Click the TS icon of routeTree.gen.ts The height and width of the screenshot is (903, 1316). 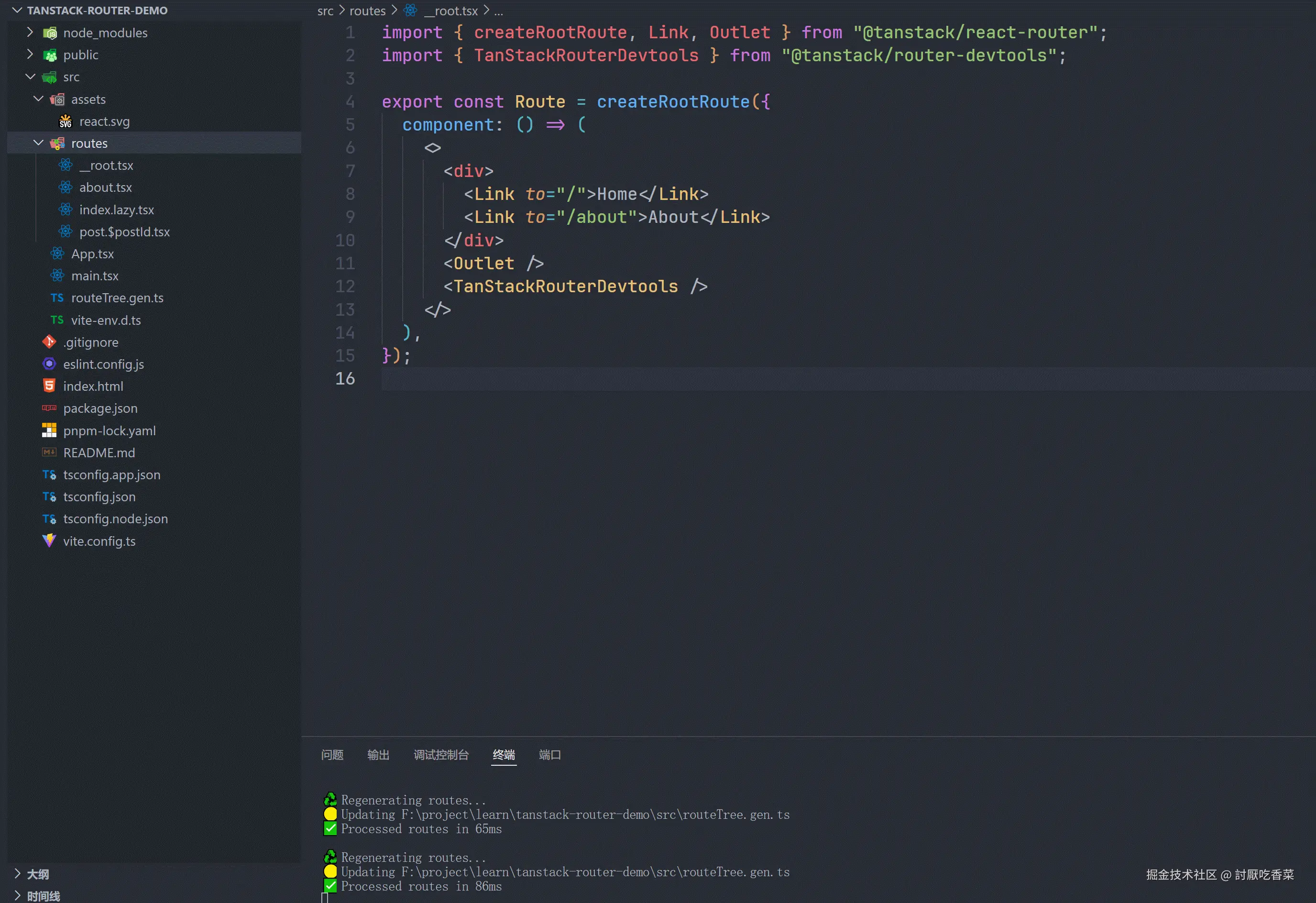tap(57, 298)
